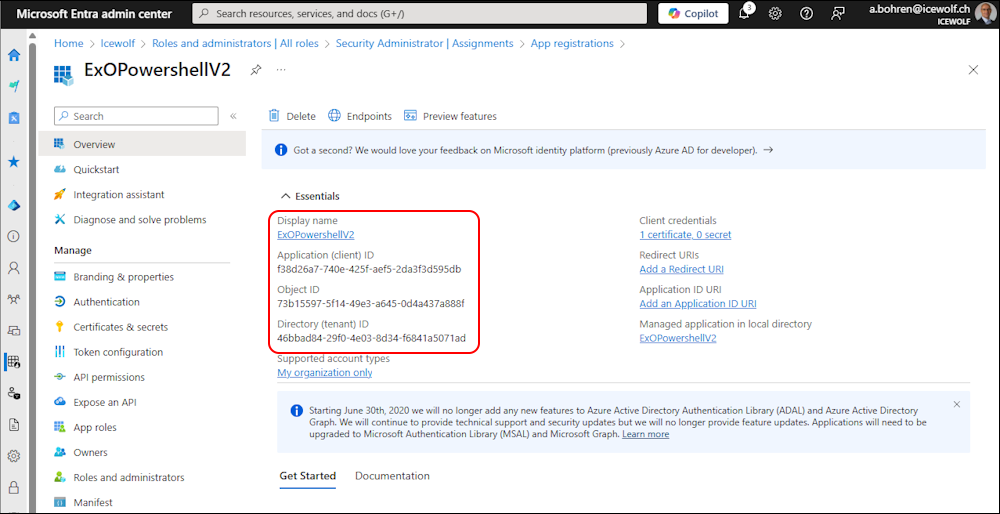This screenshot has height=514, width=1000.
Task: Pin ExOPowershellV2 with pin icon
Action: point(256,70)
